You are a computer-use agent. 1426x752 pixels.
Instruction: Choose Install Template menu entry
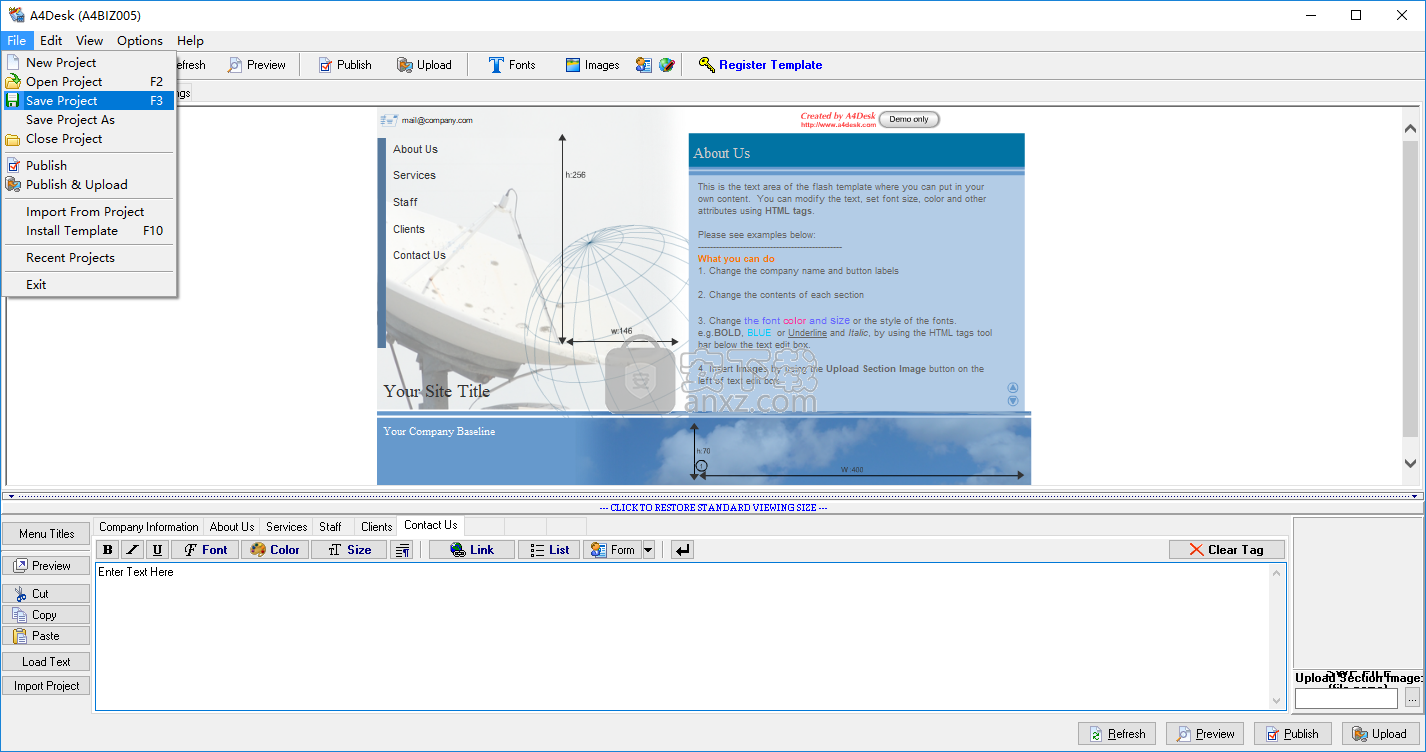89,231
